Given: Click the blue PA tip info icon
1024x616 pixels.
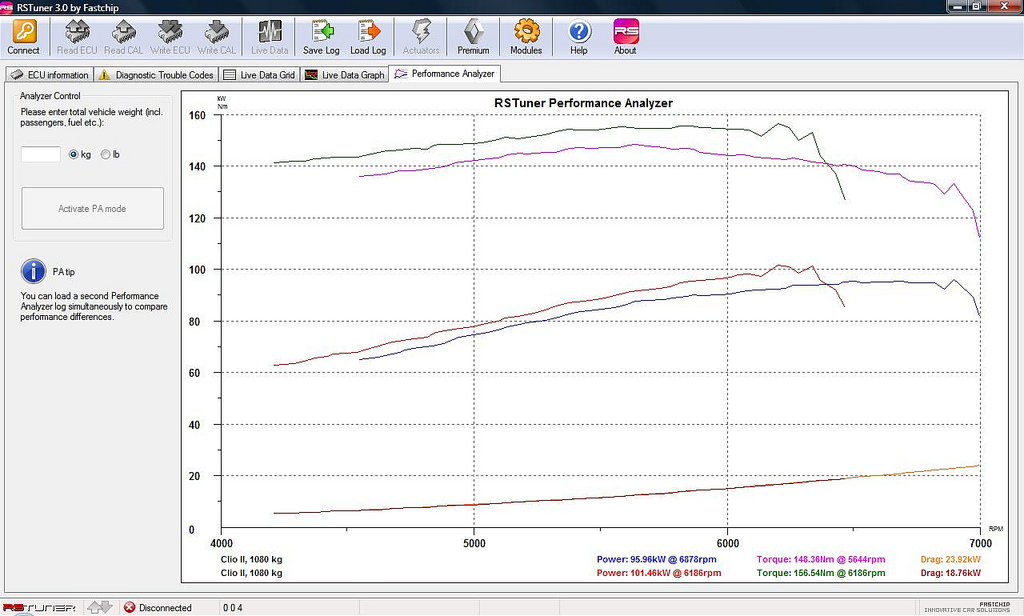Looking at the screenshot, I should coord(34,270).
